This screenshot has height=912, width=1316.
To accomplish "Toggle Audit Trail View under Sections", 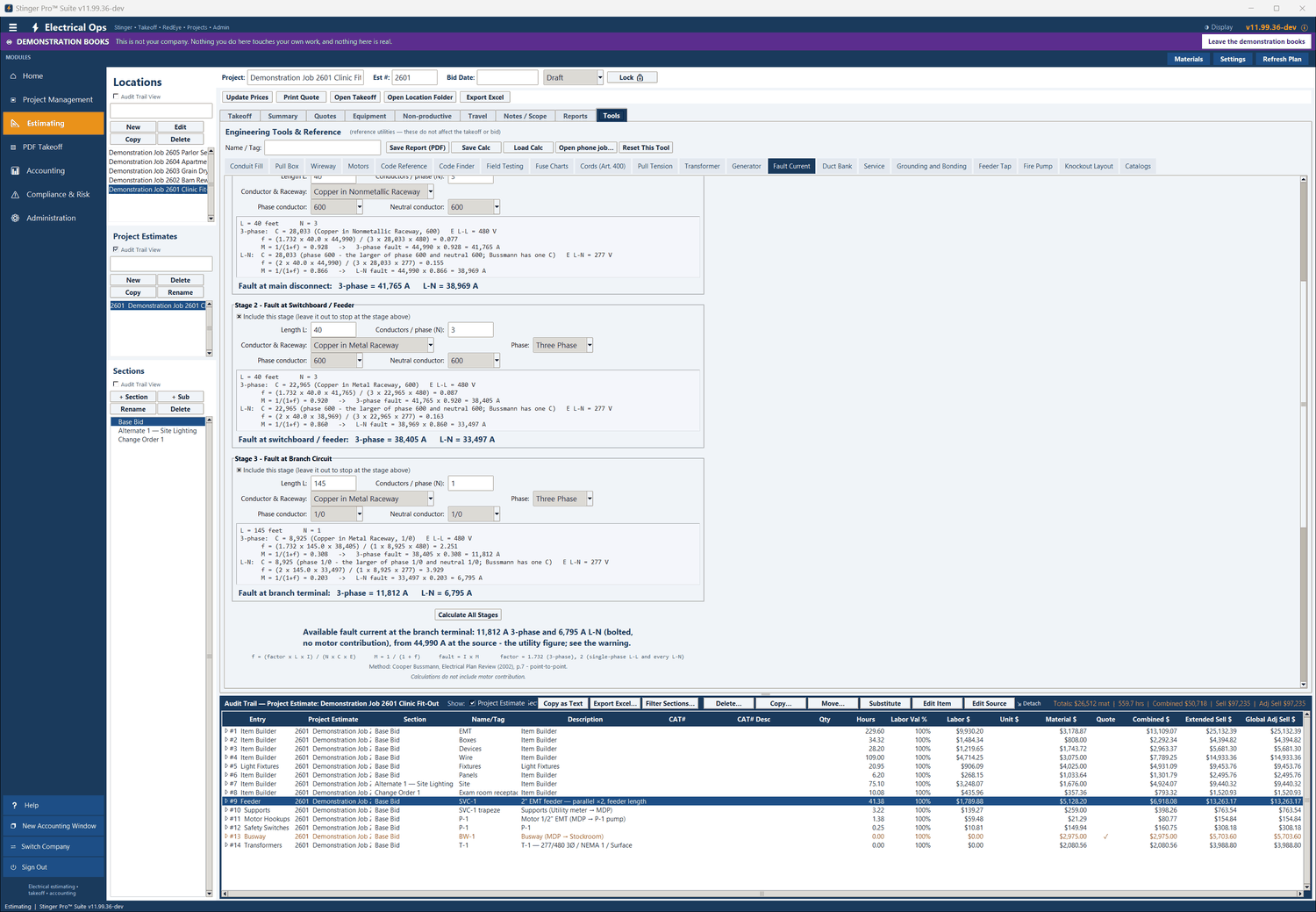I will [116, 384].
